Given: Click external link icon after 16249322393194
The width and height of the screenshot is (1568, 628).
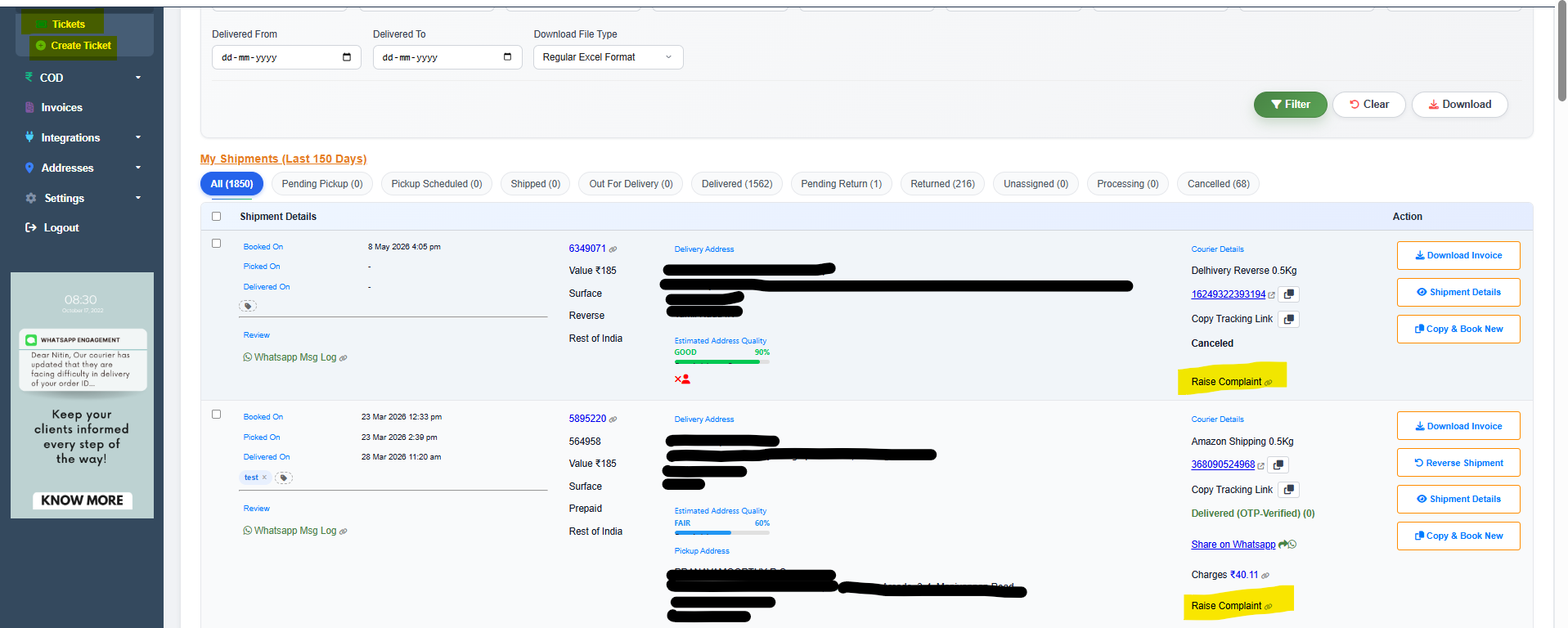Looking at the screenshot, I should pyautogui.click(x=1272, y=295).
